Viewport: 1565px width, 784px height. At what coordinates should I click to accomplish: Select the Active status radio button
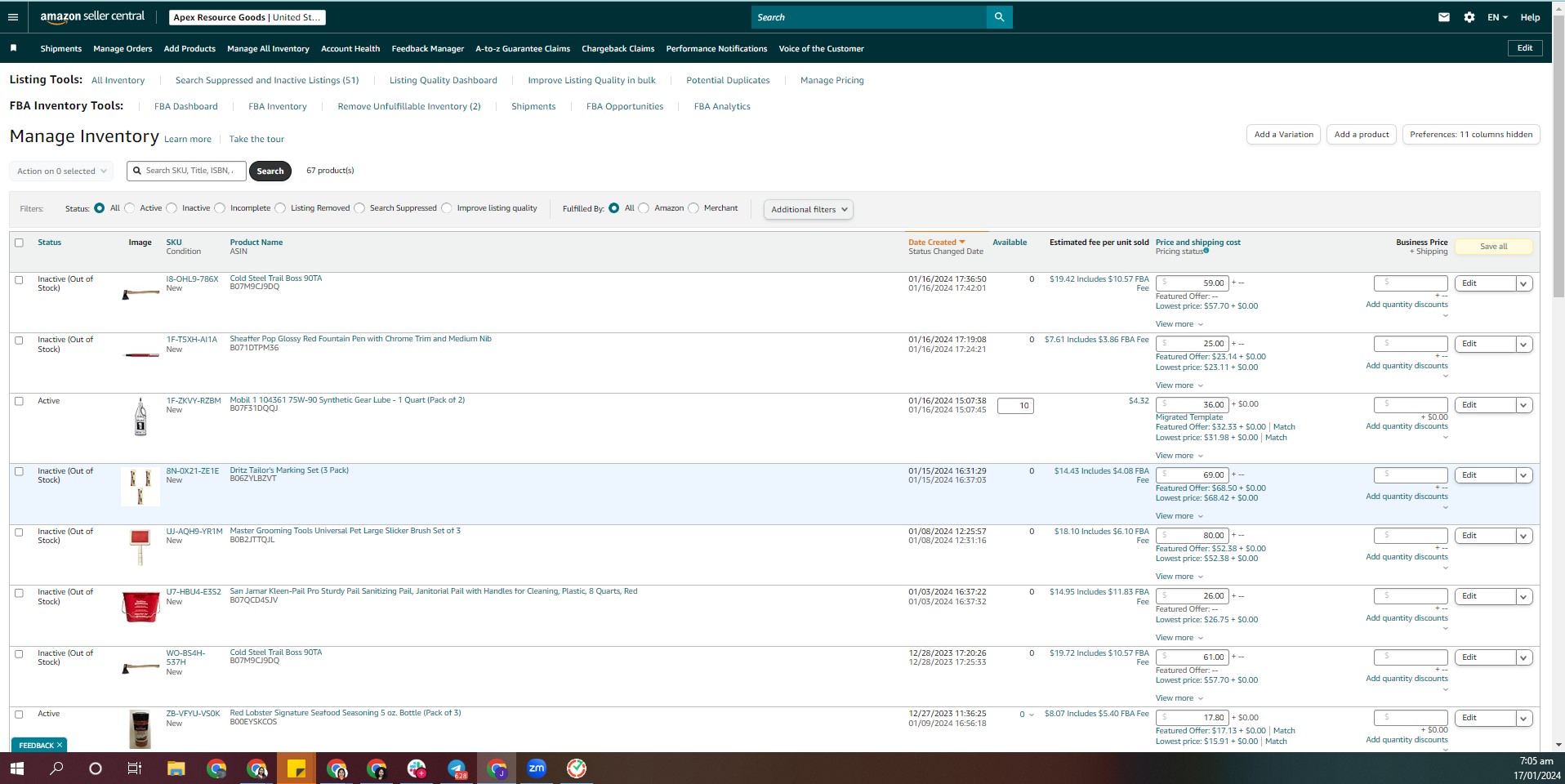[x=130, y=208]
